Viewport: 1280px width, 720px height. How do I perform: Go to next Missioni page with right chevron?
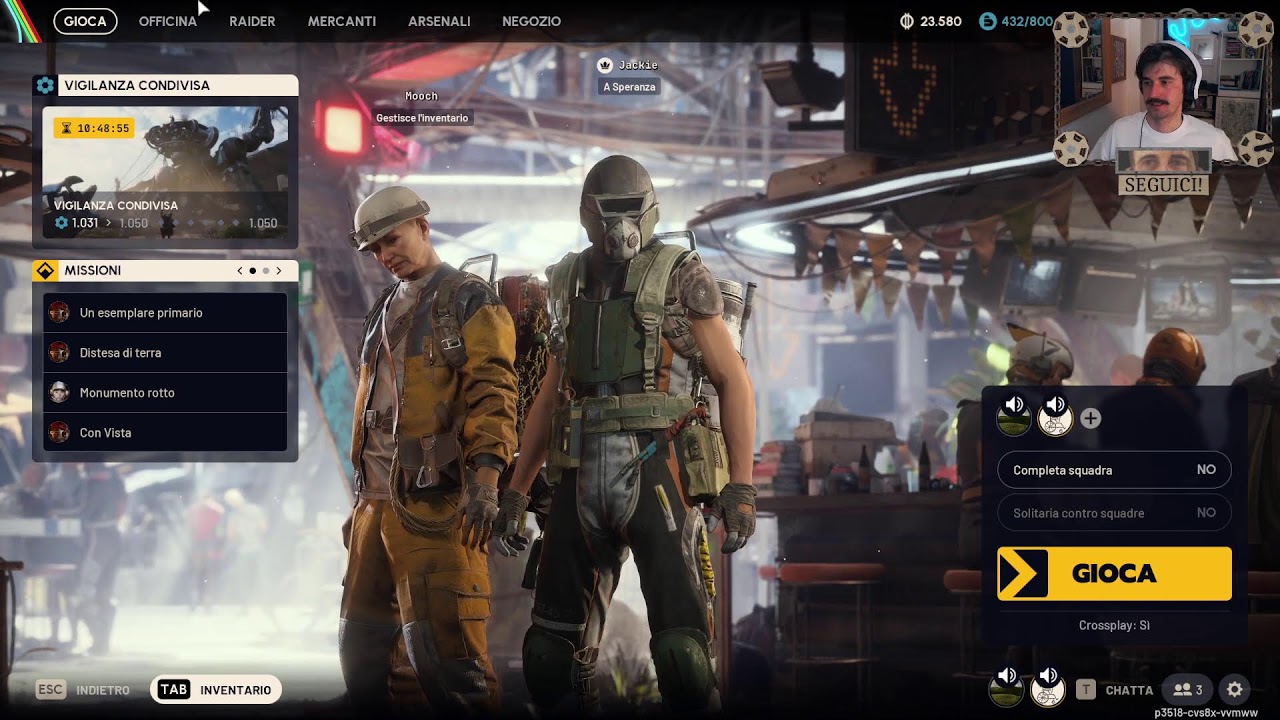click(x=279, y=270)
